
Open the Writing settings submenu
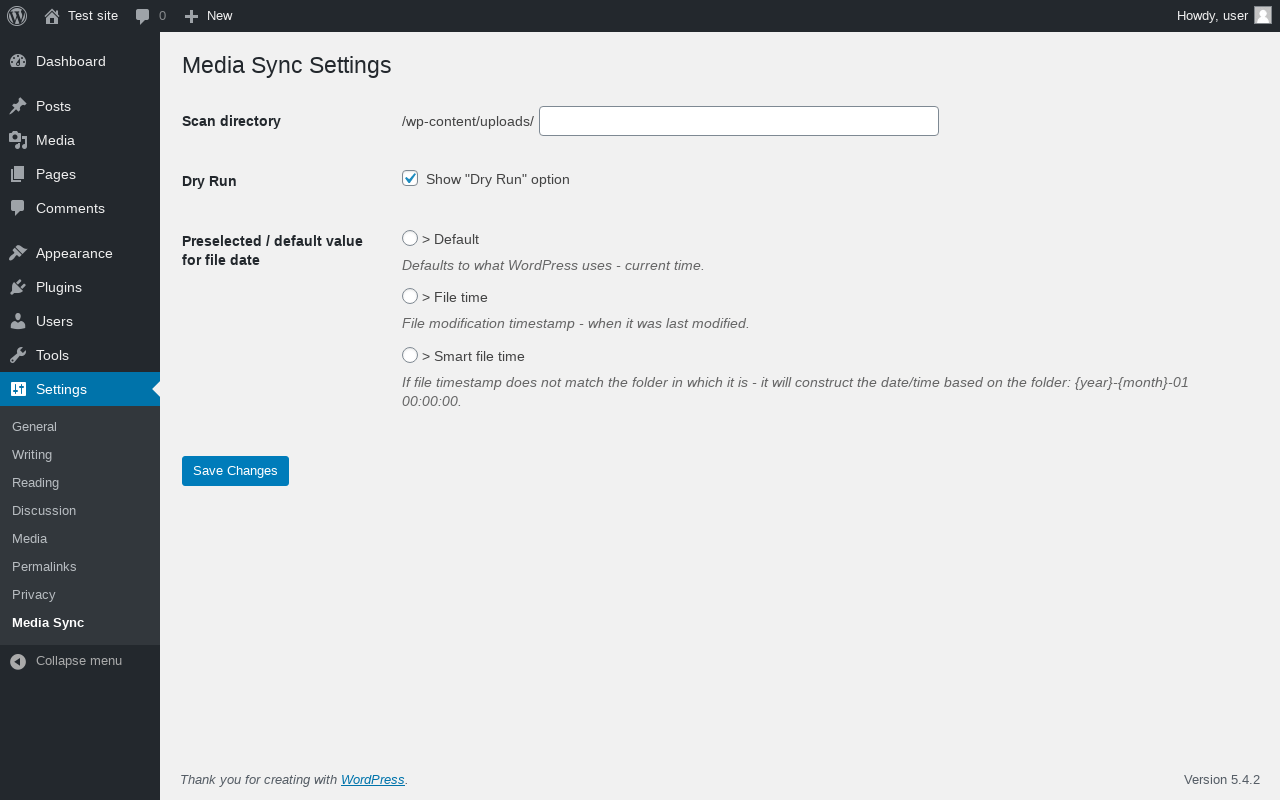pyautogui.click(x=80, y=454)
